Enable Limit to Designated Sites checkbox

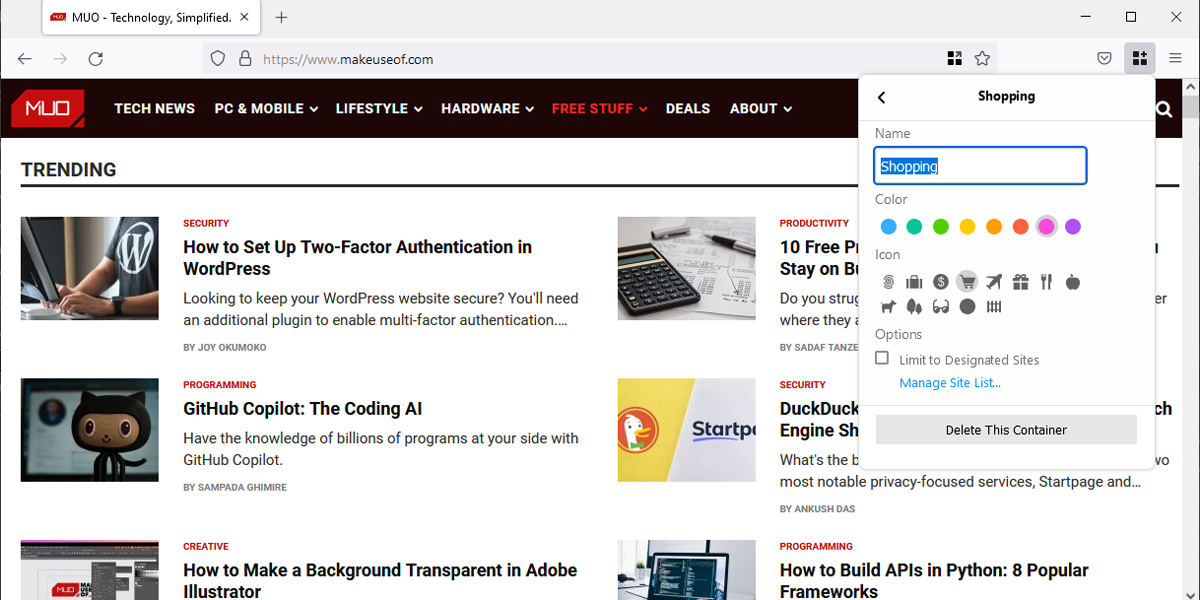click(x=882, y=358)
